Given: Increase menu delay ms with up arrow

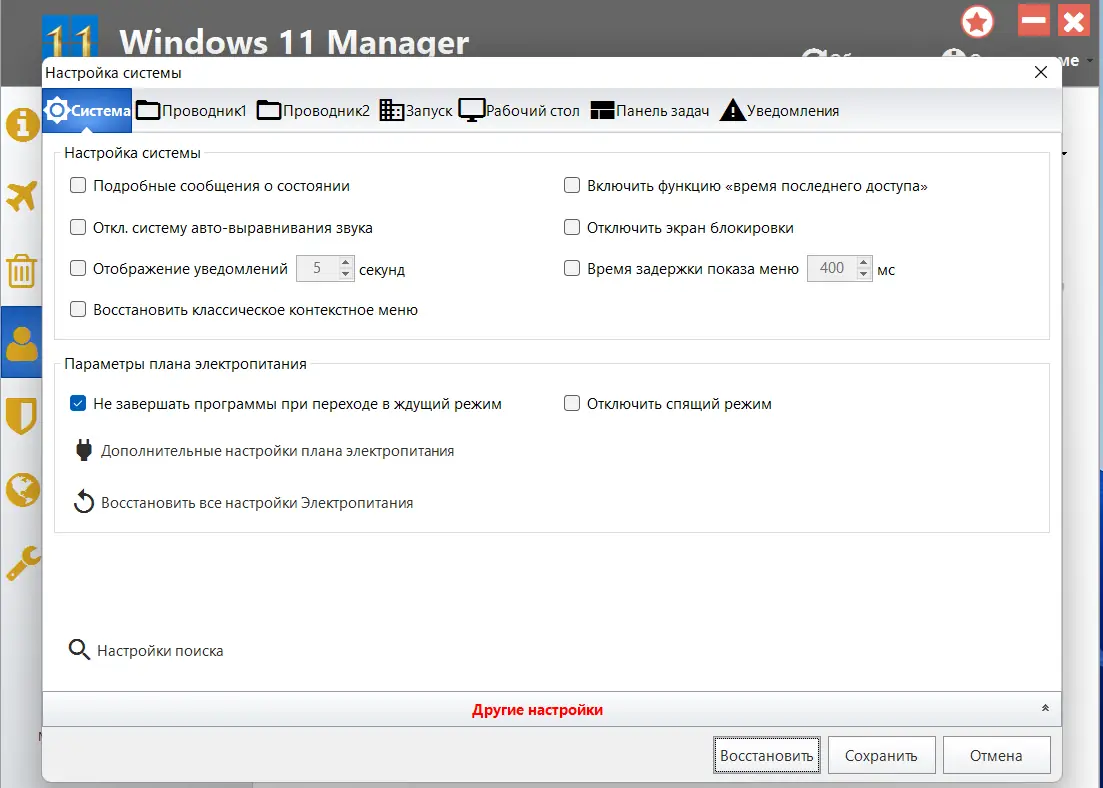Looking at the screenshot, I should coord(864,262).
